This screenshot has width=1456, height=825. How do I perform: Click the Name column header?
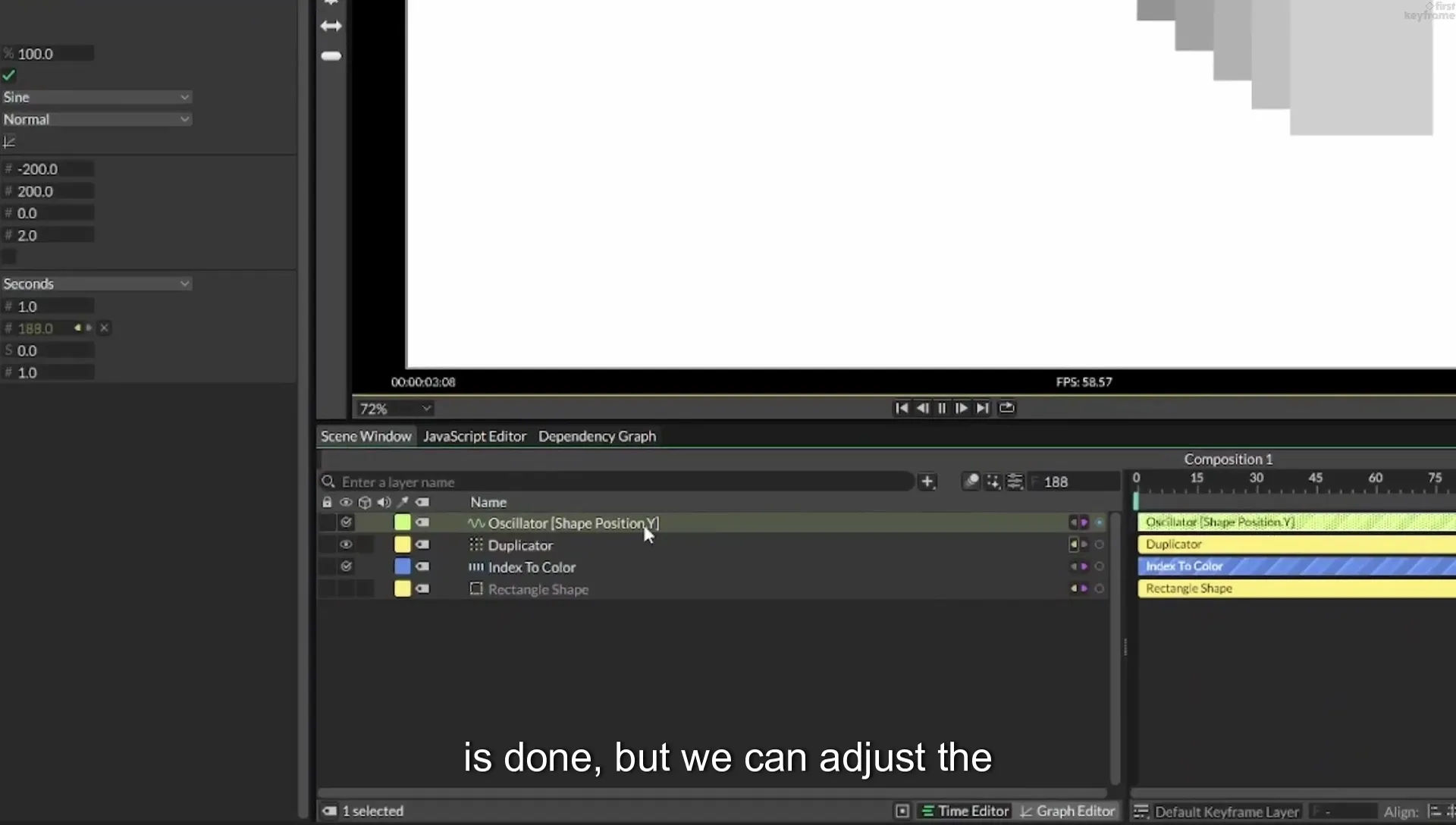[x=488, y=502]
